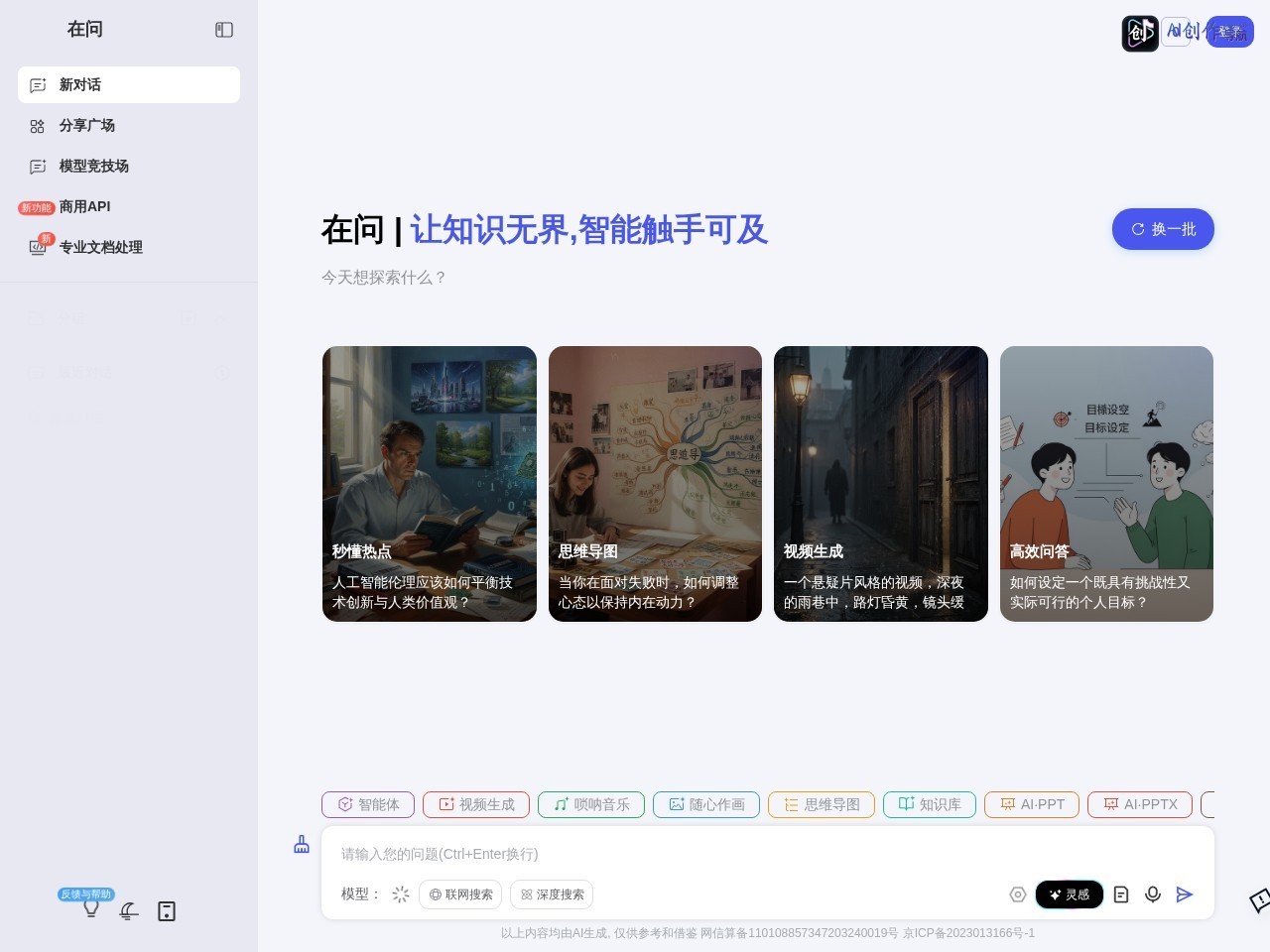This screenshot has height=952, width=1270.
Task: Select the AI·PPTX chip
Action: [1140, 804]
